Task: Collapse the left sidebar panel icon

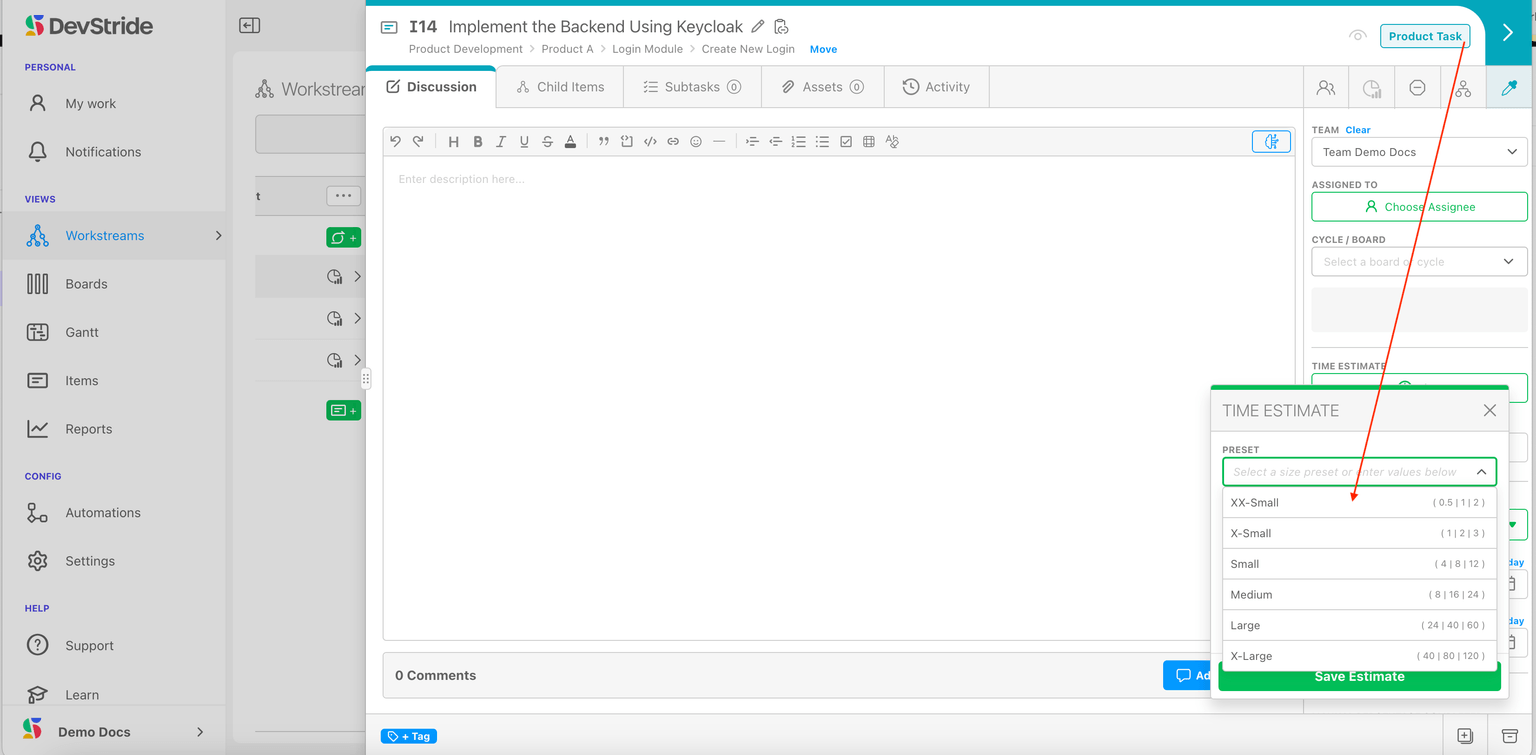Action: [x=250, y=26]
